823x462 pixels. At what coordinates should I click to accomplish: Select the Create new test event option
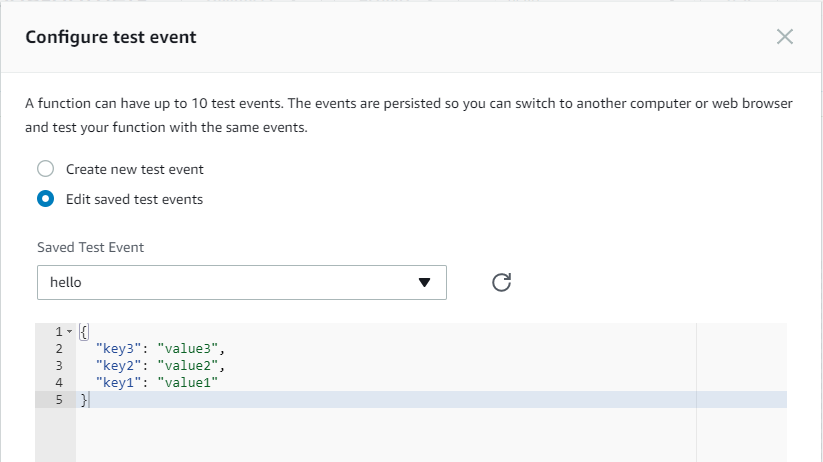click(45, 169)
